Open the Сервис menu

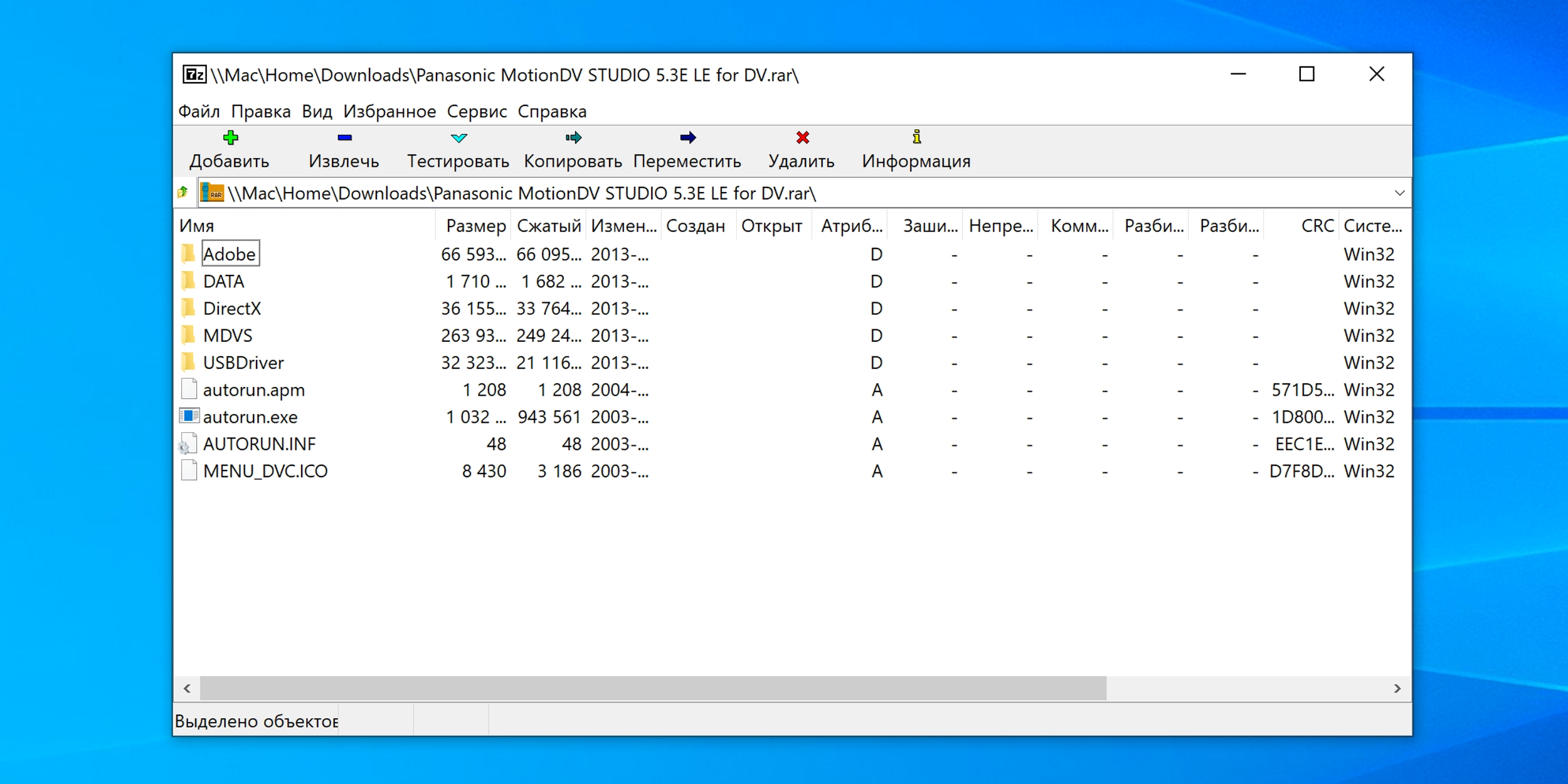click(477, 112)
